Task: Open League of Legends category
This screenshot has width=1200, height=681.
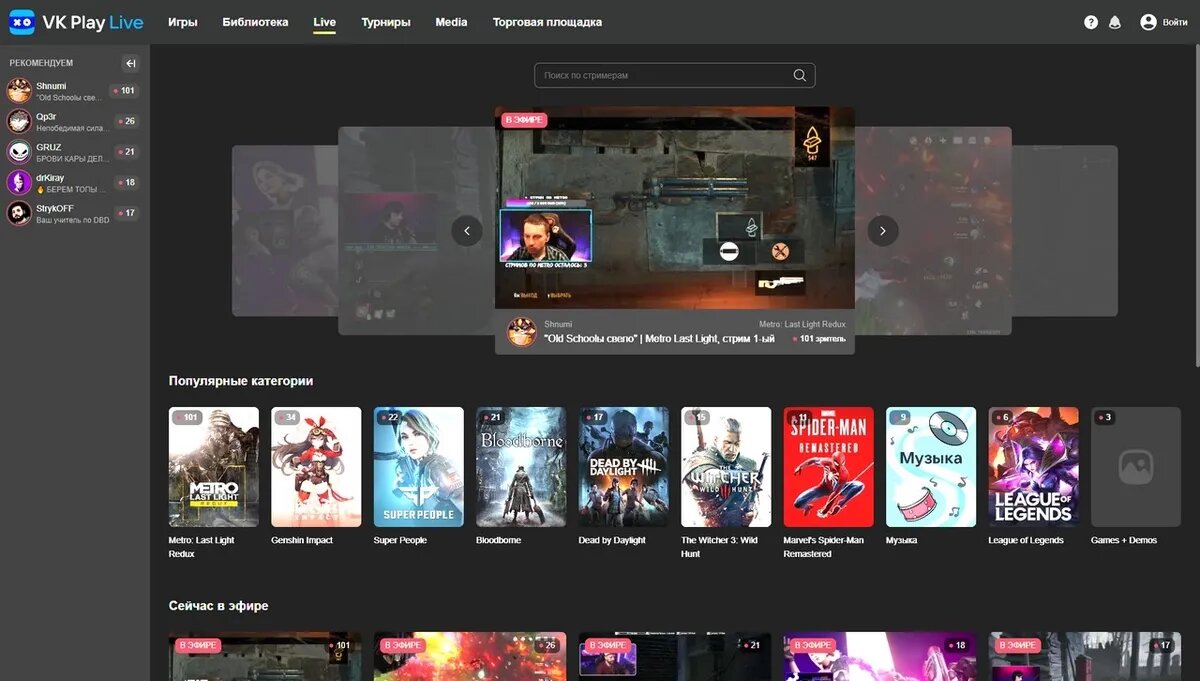Action: 1034,467
